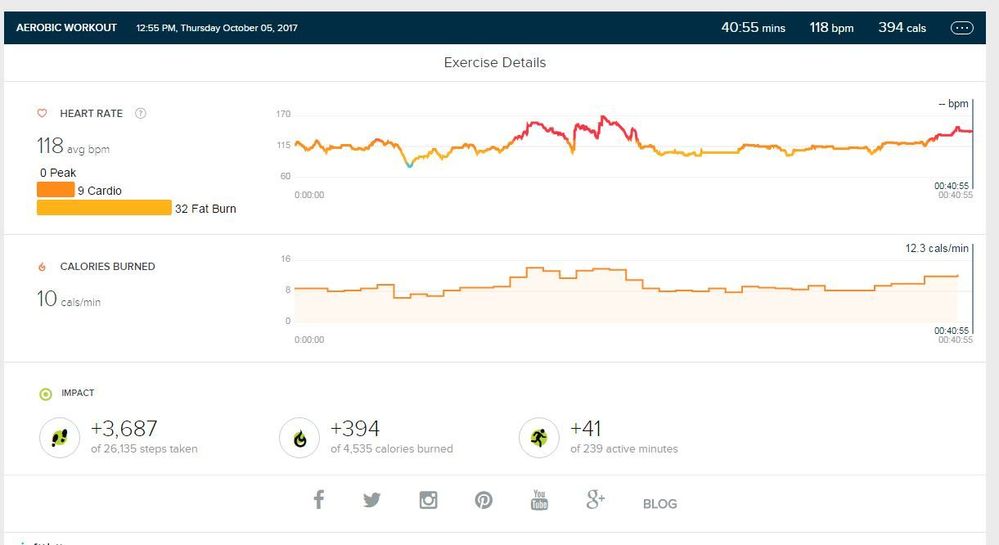Share to Twitter
Viewport: 999px width, 545px height.
372,500
